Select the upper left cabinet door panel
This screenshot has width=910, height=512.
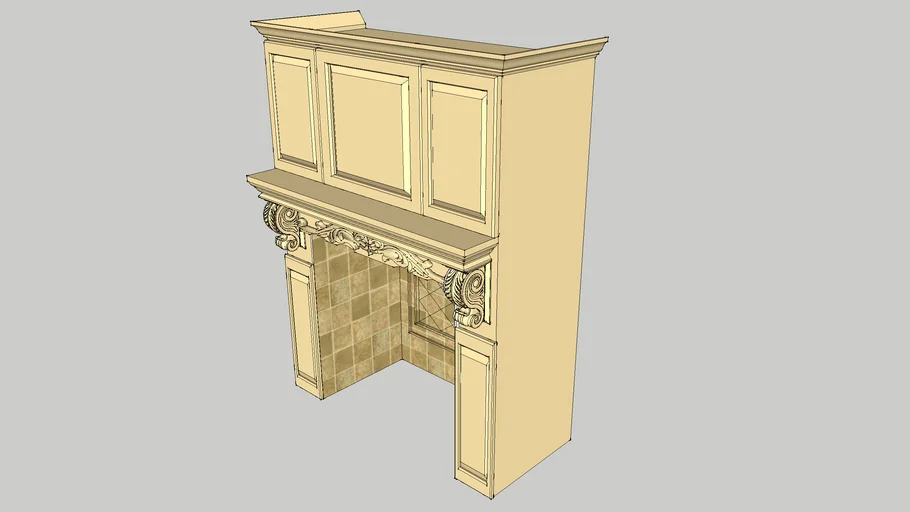(x=295, y=110)
